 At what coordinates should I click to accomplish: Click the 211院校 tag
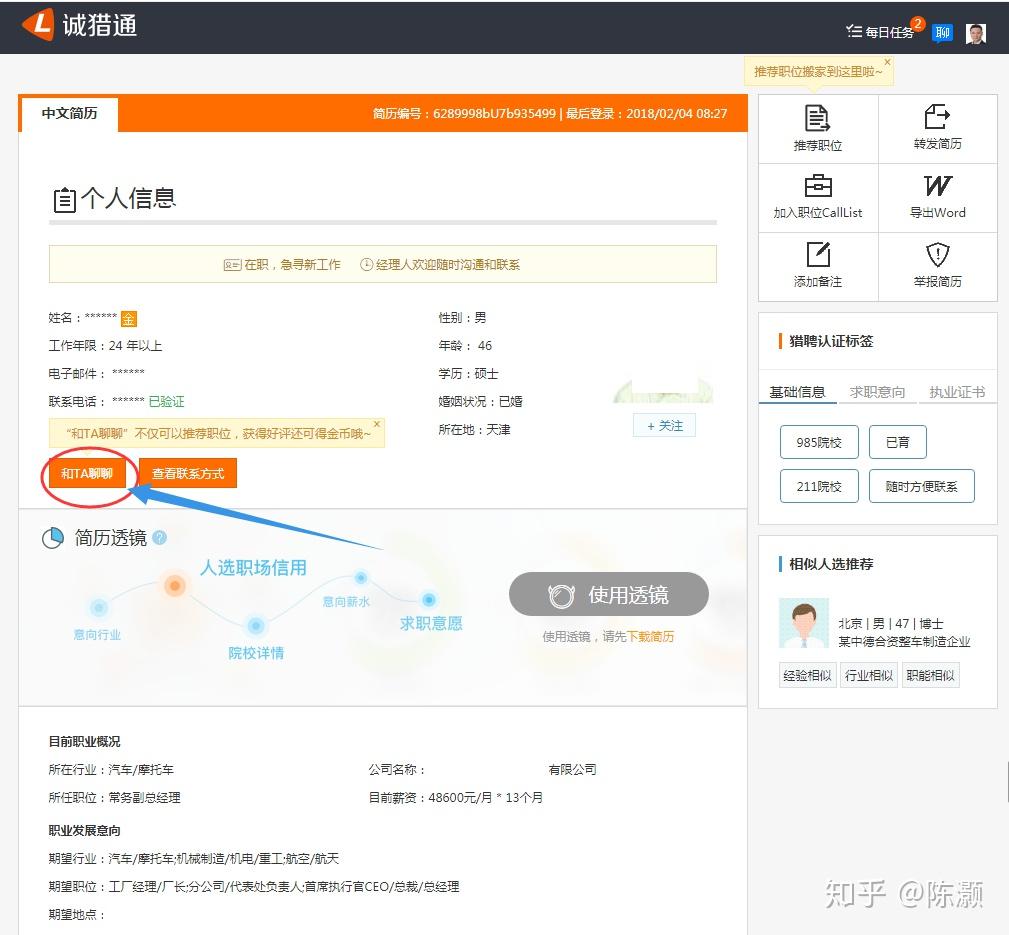click(819, 486)
